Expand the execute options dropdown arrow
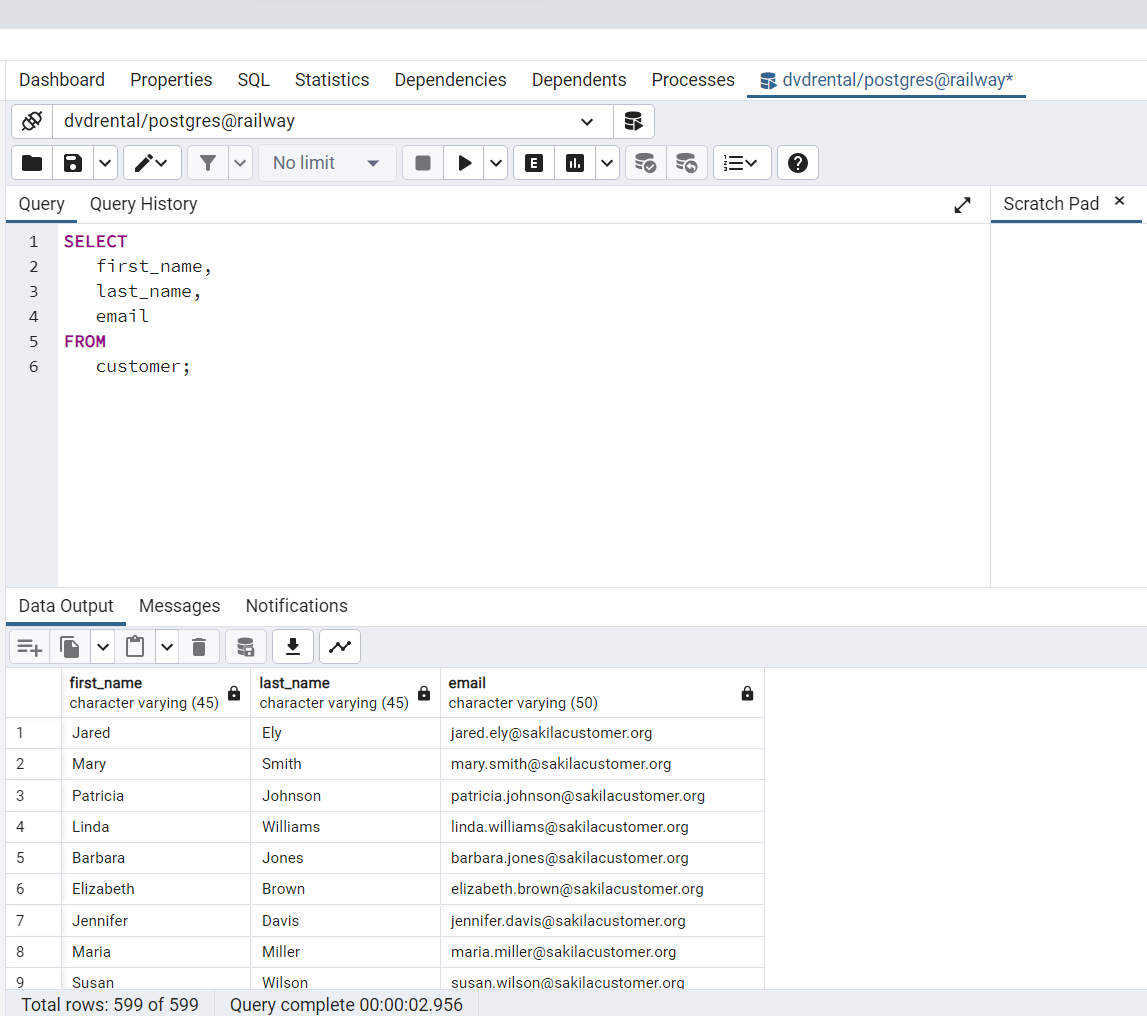Viewport: 1147px width, 1016px height. [496, 162]
